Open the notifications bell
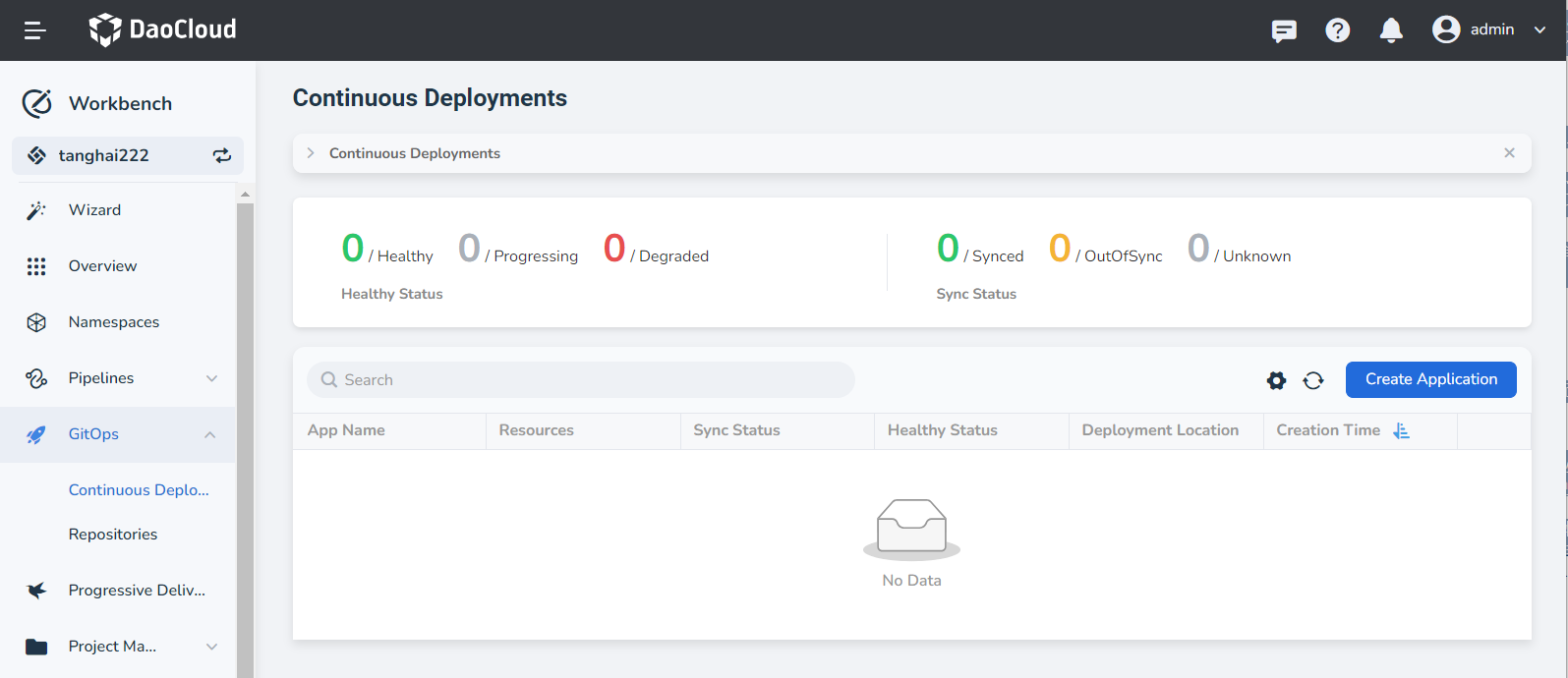The width and height of the screenshot is (1568, 678). click(x=1391, y=30)
